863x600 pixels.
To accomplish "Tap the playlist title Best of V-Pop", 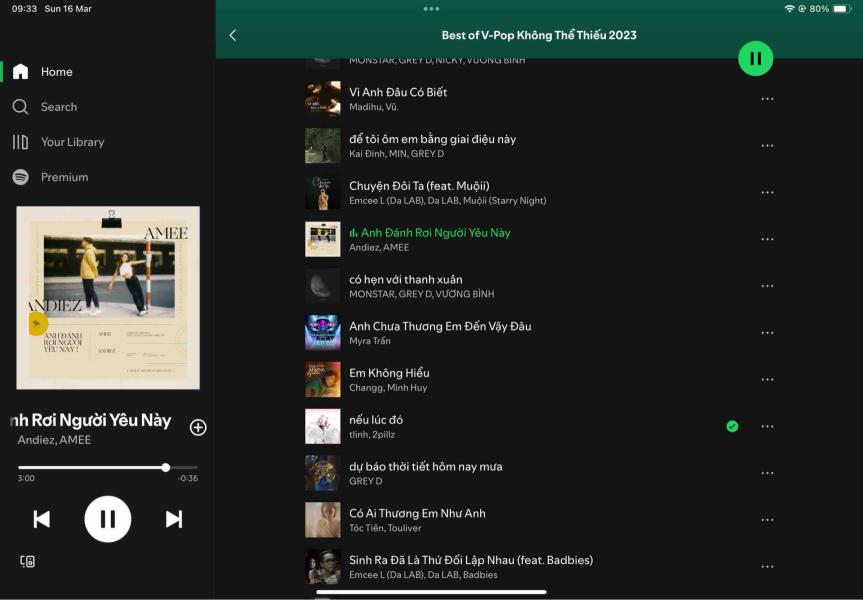I will coord(539,35).
